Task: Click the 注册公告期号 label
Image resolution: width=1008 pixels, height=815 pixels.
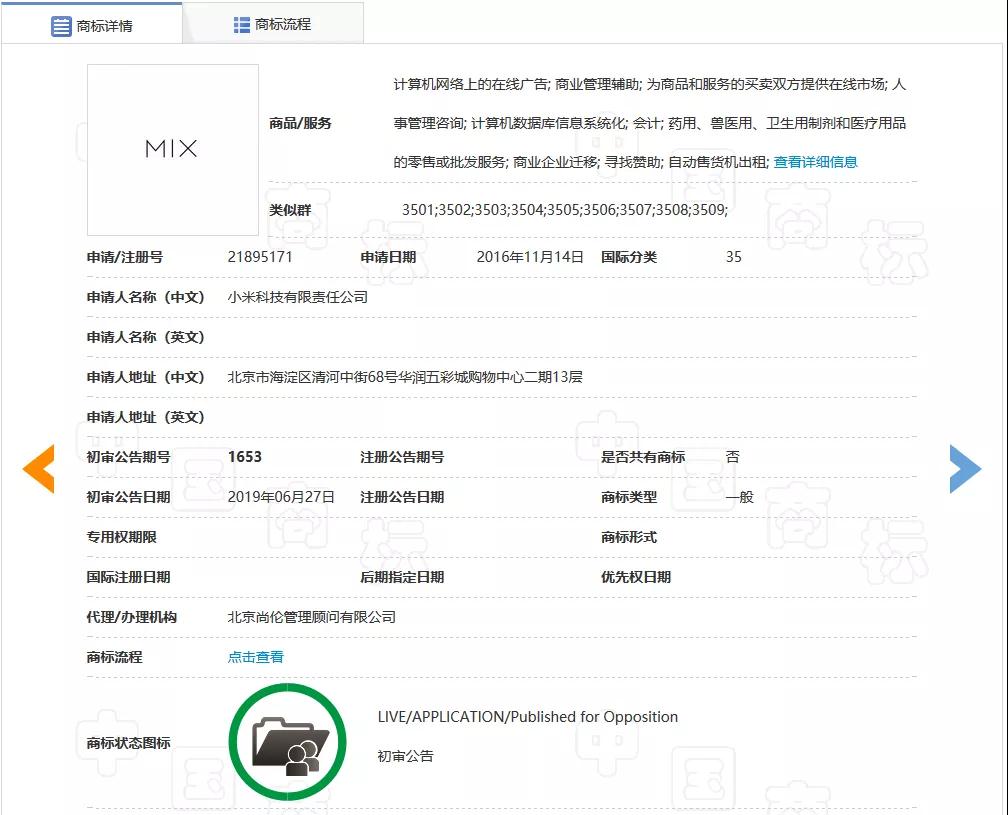Action: pos(402,457)
